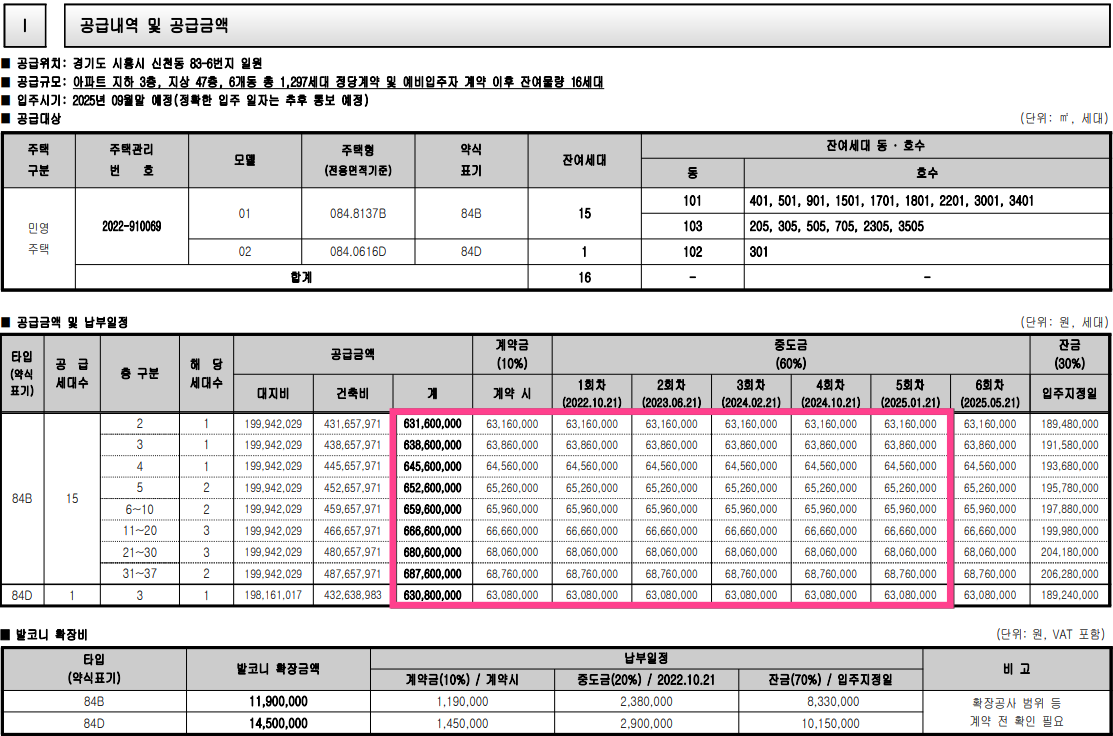Select total price 645,600,000

pos(432,466)
